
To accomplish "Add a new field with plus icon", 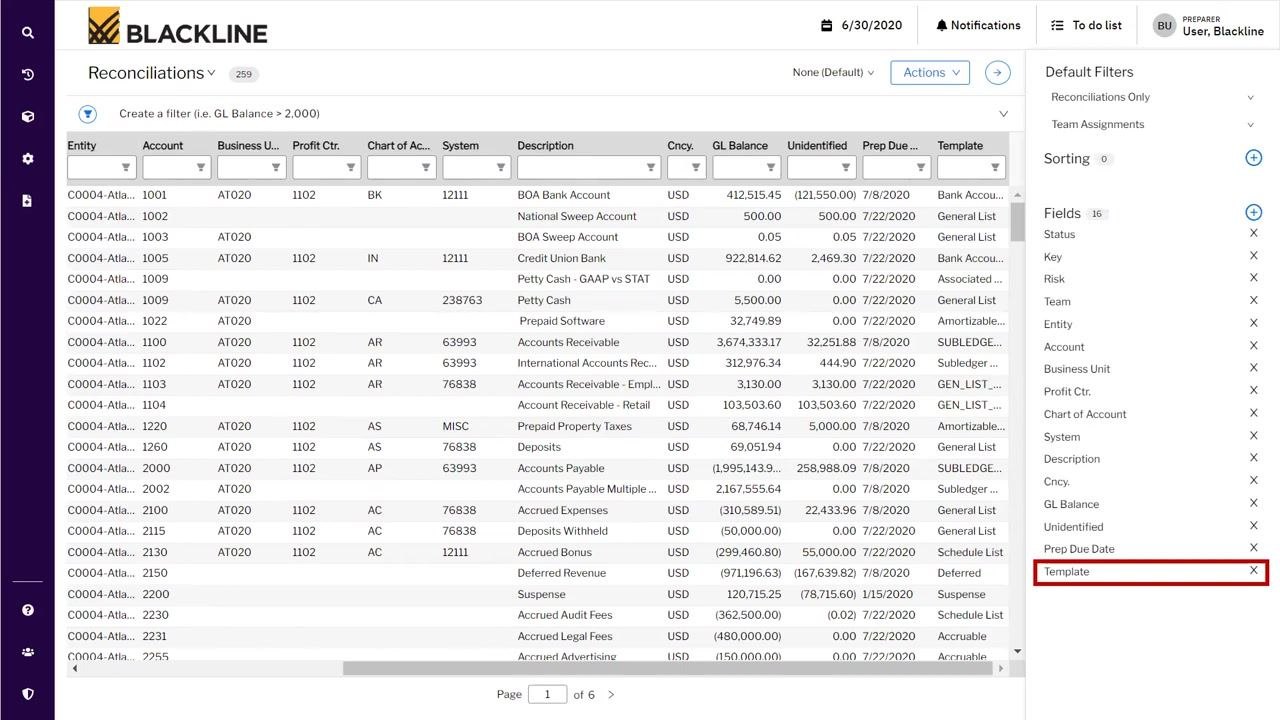I will pyautogui.click(x=1253, y=212).
